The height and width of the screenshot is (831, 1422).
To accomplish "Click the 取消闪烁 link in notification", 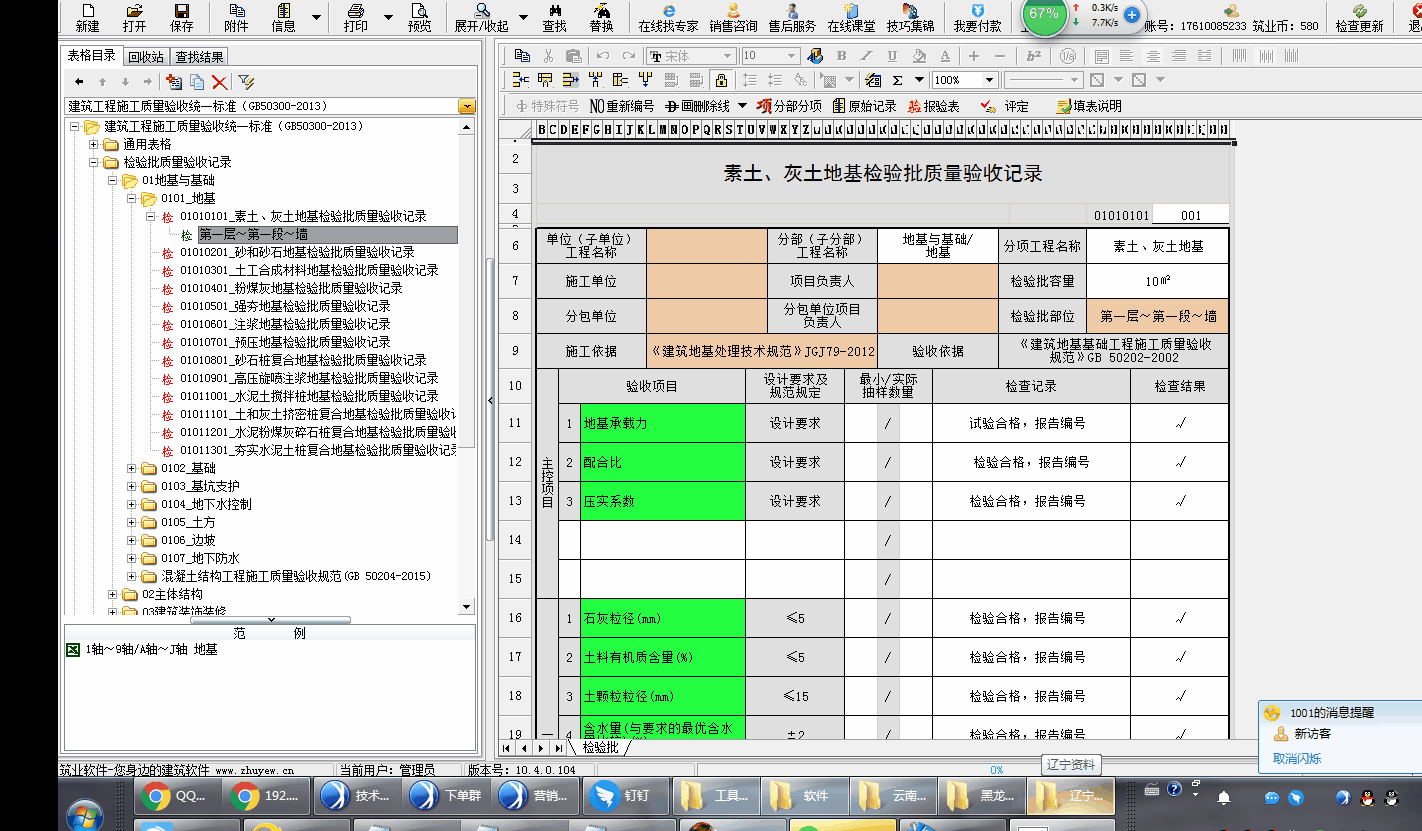I will (1296, 758).
